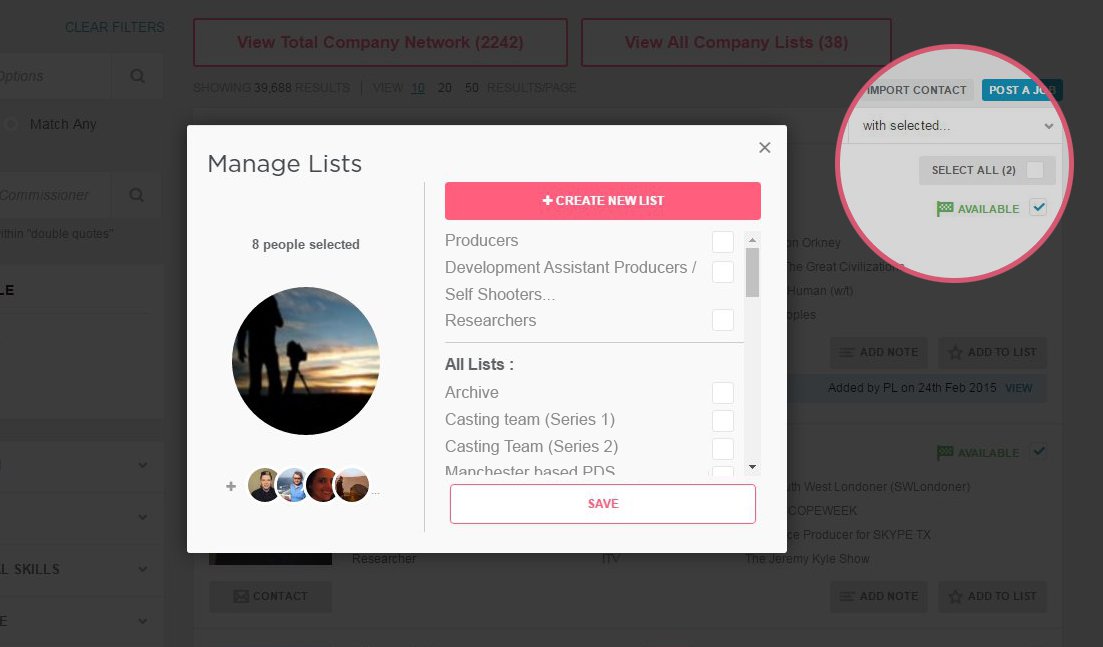Tick the Producers list checkbox
1103x647 pixels.
click(x=723, y=242)
